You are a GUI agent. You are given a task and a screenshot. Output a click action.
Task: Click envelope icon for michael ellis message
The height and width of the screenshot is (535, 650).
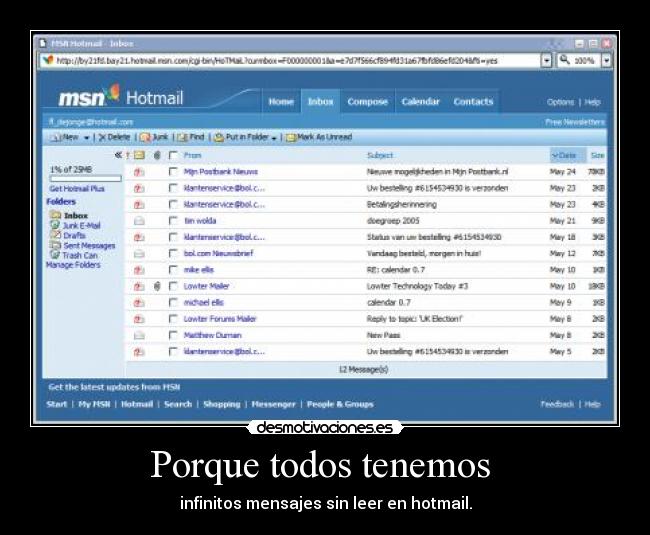point(139,303)
